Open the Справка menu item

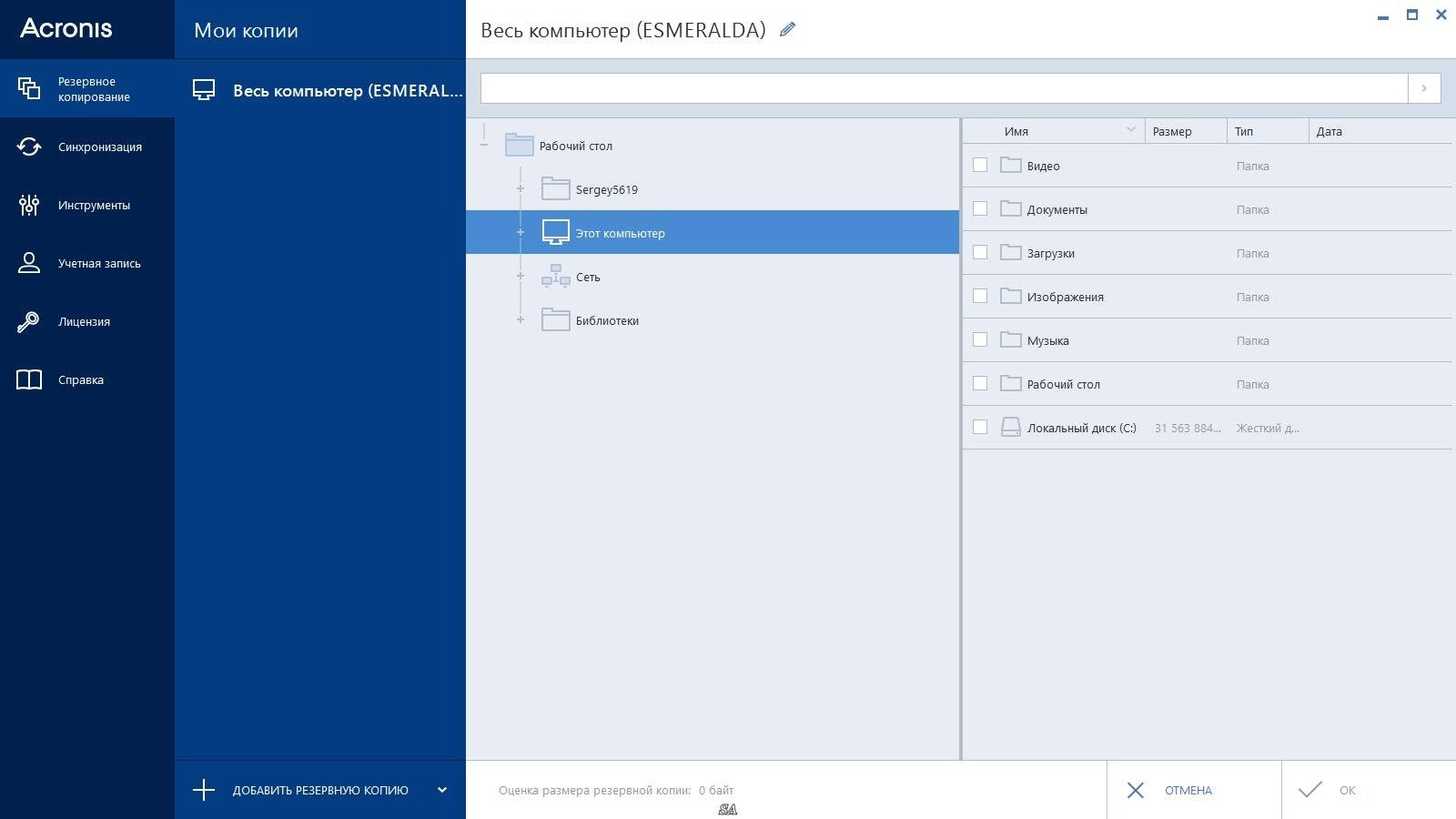pos(87,379)
